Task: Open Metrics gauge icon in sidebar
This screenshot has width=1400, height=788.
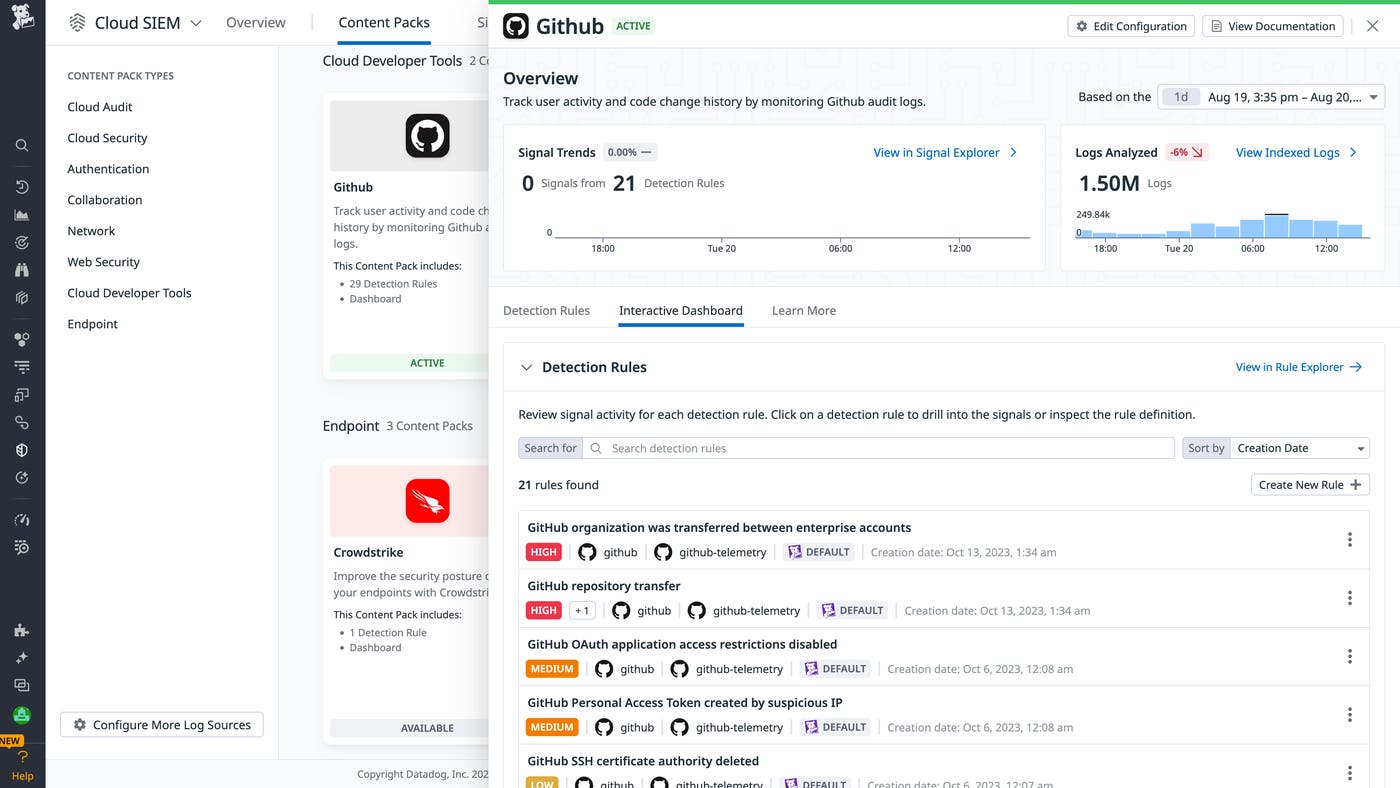Action: click(22, 520)
